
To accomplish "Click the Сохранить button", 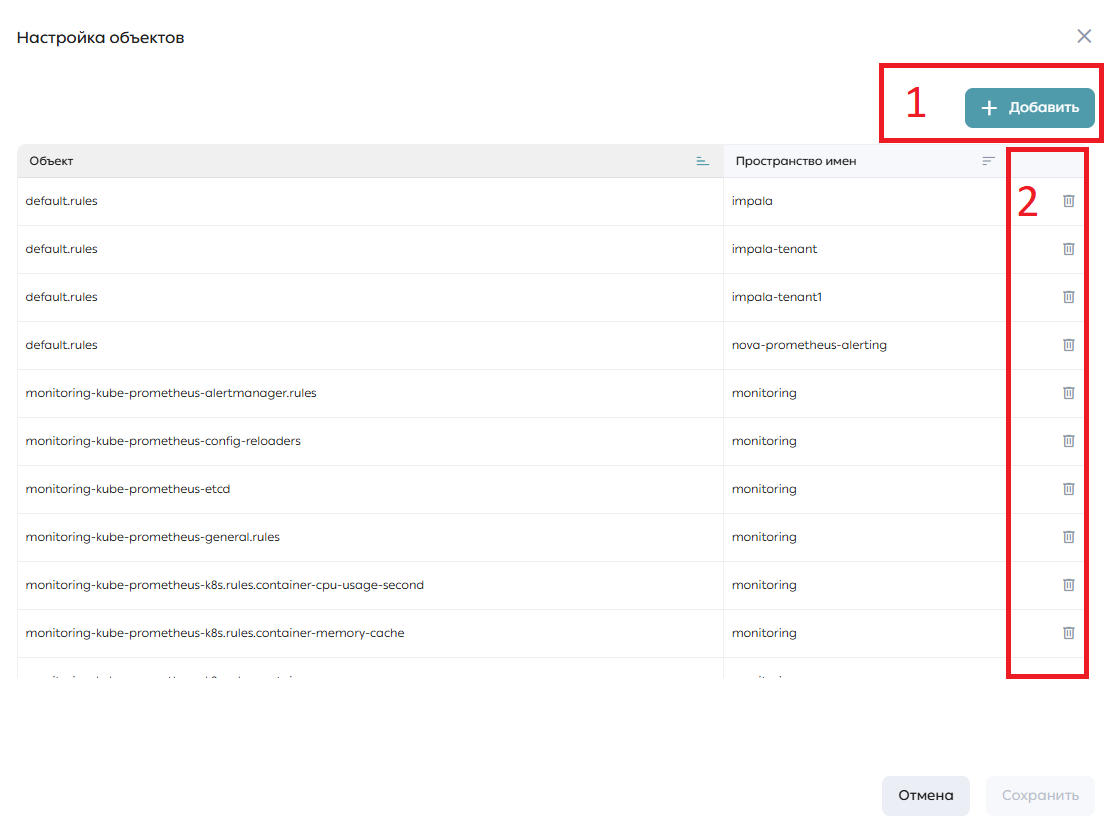I will [x=1040, y=795].
